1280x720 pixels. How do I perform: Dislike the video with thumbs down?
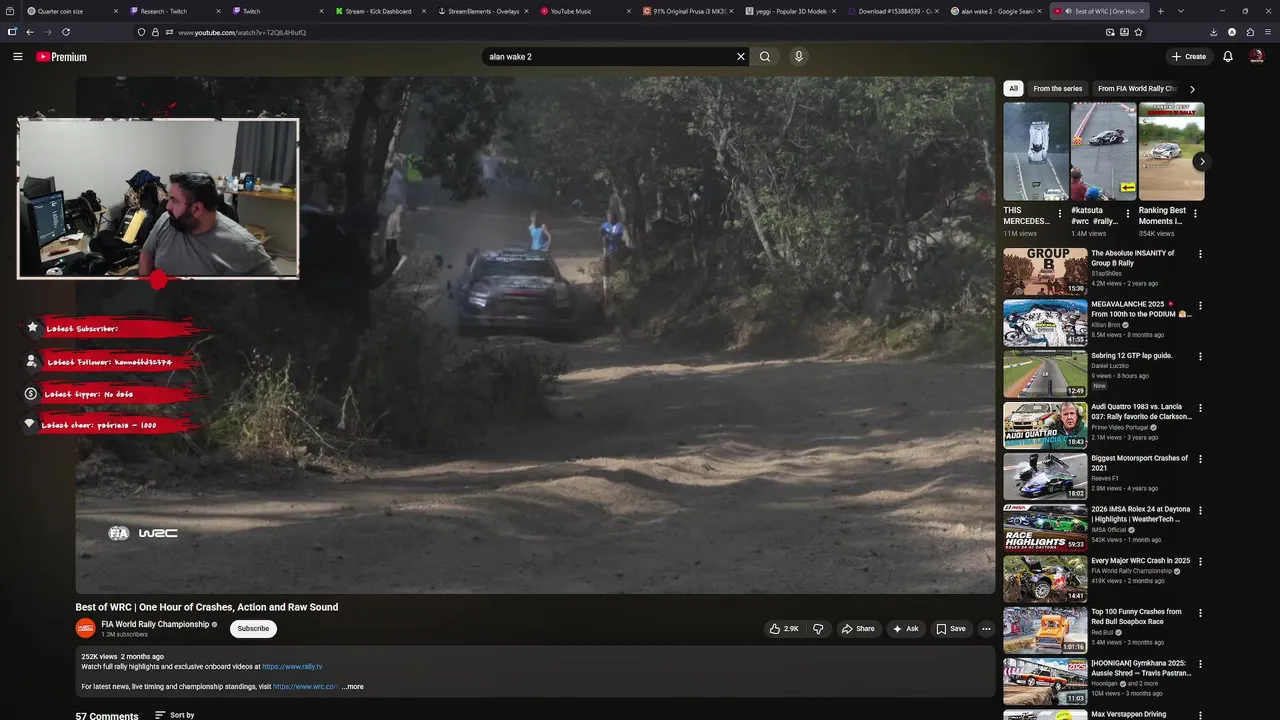coord(818,629)
